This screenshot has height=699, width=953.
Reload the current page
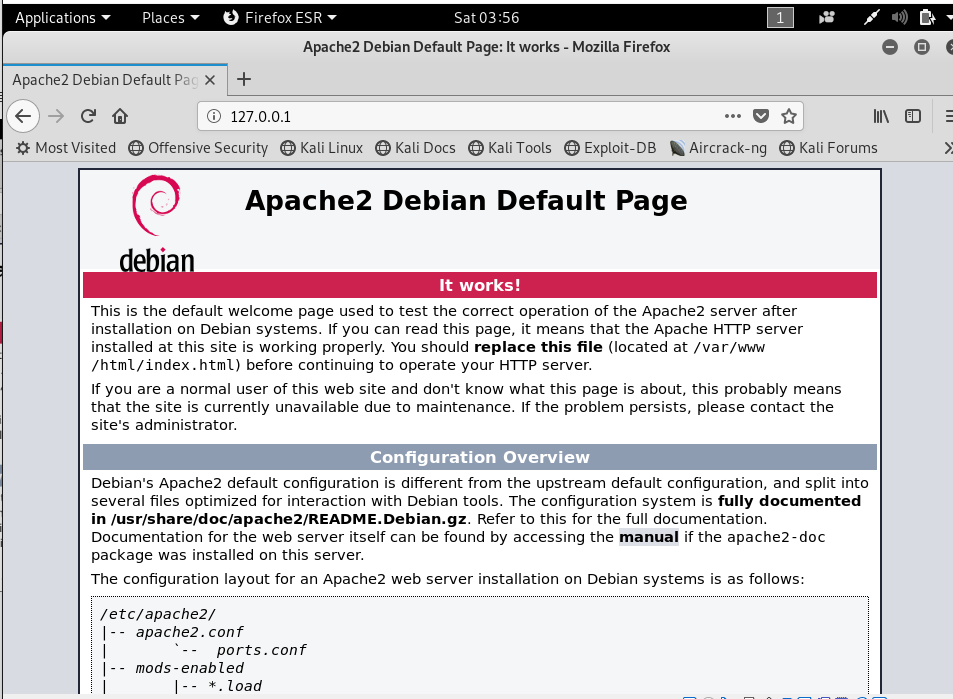coord(88,116)
